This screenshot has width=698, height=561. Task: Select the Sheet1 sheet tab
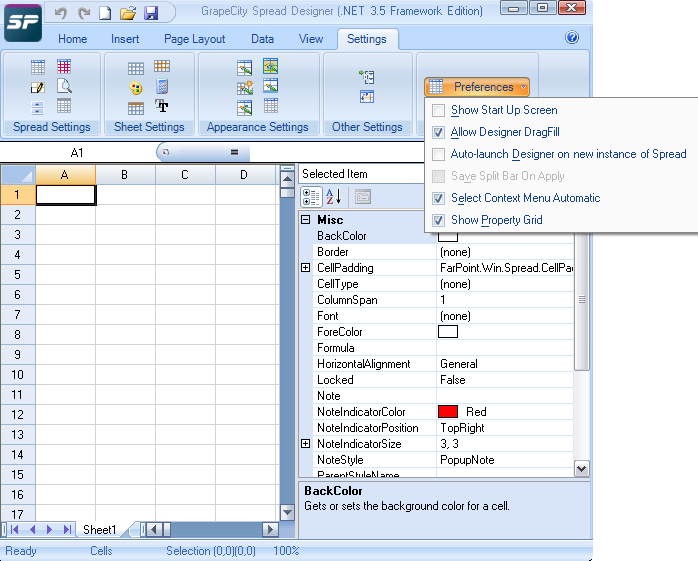(x=100, y=529)
